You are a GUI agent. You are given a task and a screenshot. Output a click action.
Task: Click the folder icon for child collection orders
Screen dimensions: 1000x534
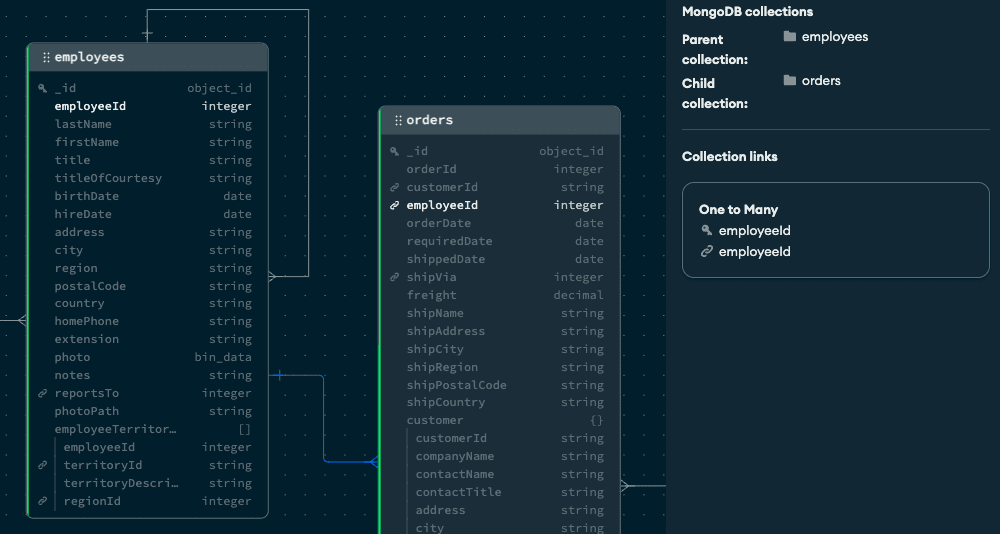(790, 81)
